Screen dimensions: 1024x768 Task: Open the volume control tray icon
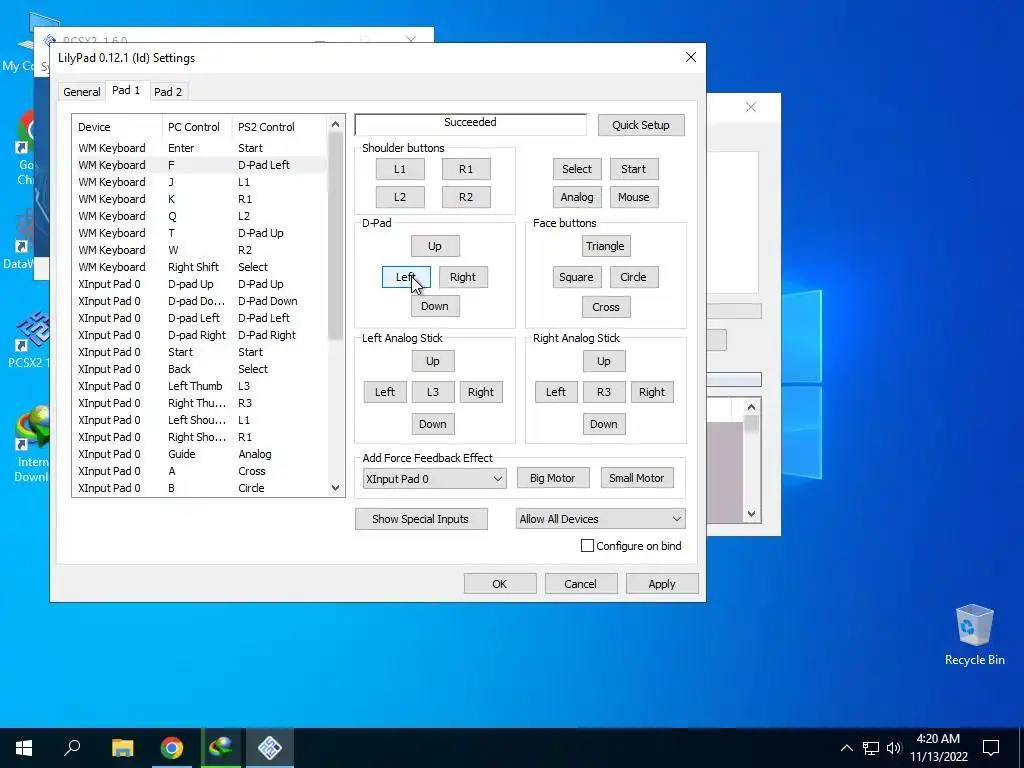click(x=894, y=748)
